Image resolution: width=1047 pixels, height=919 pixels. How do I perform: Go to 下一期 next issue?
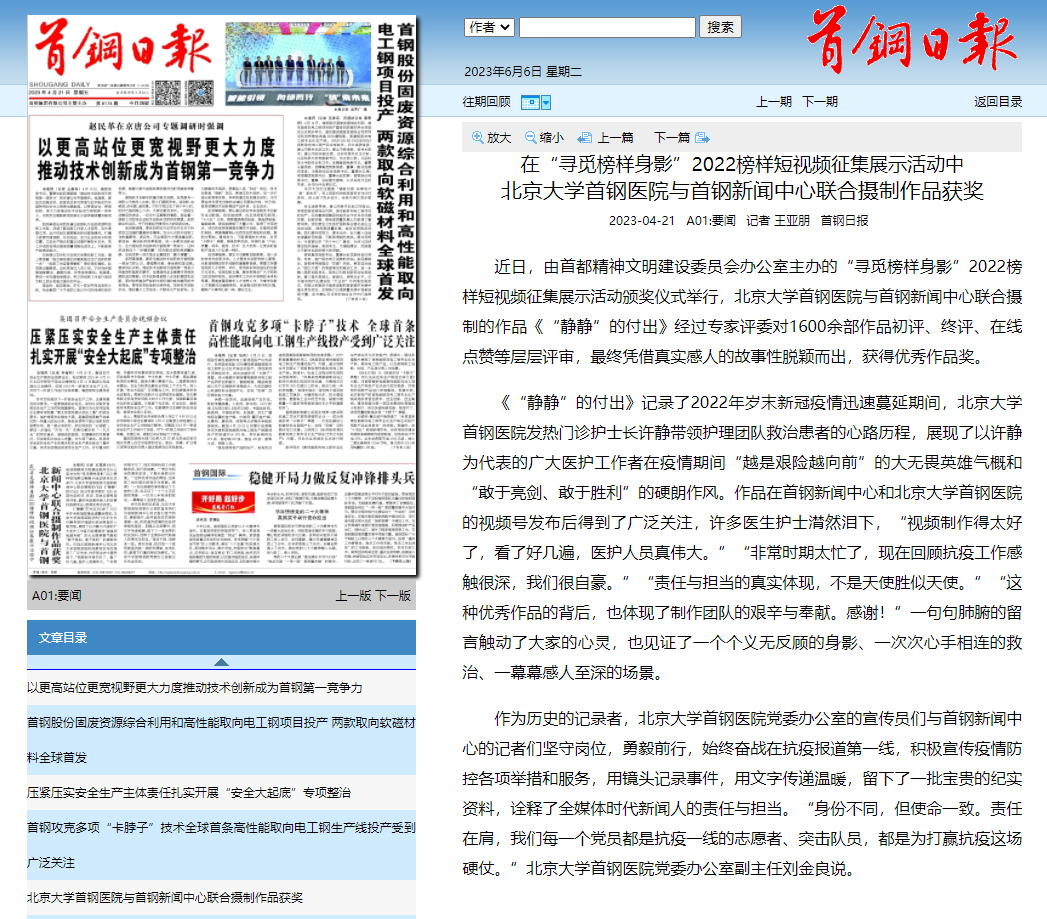click(x=819, y=102)
